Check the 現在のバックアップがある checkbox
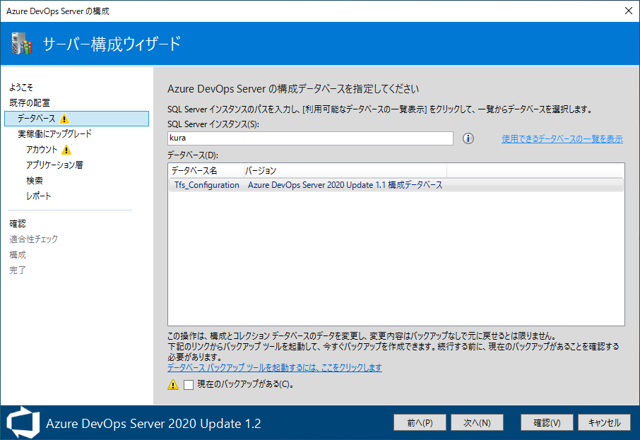Viewport: 640px width, 440px height. click(189, 385)
